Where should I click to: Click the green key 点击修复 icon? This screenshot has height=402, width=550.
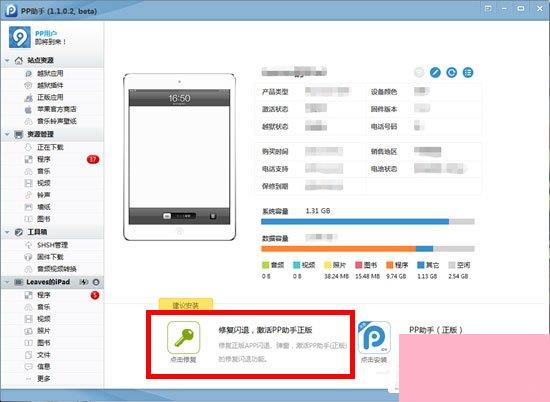click(183, 337)
